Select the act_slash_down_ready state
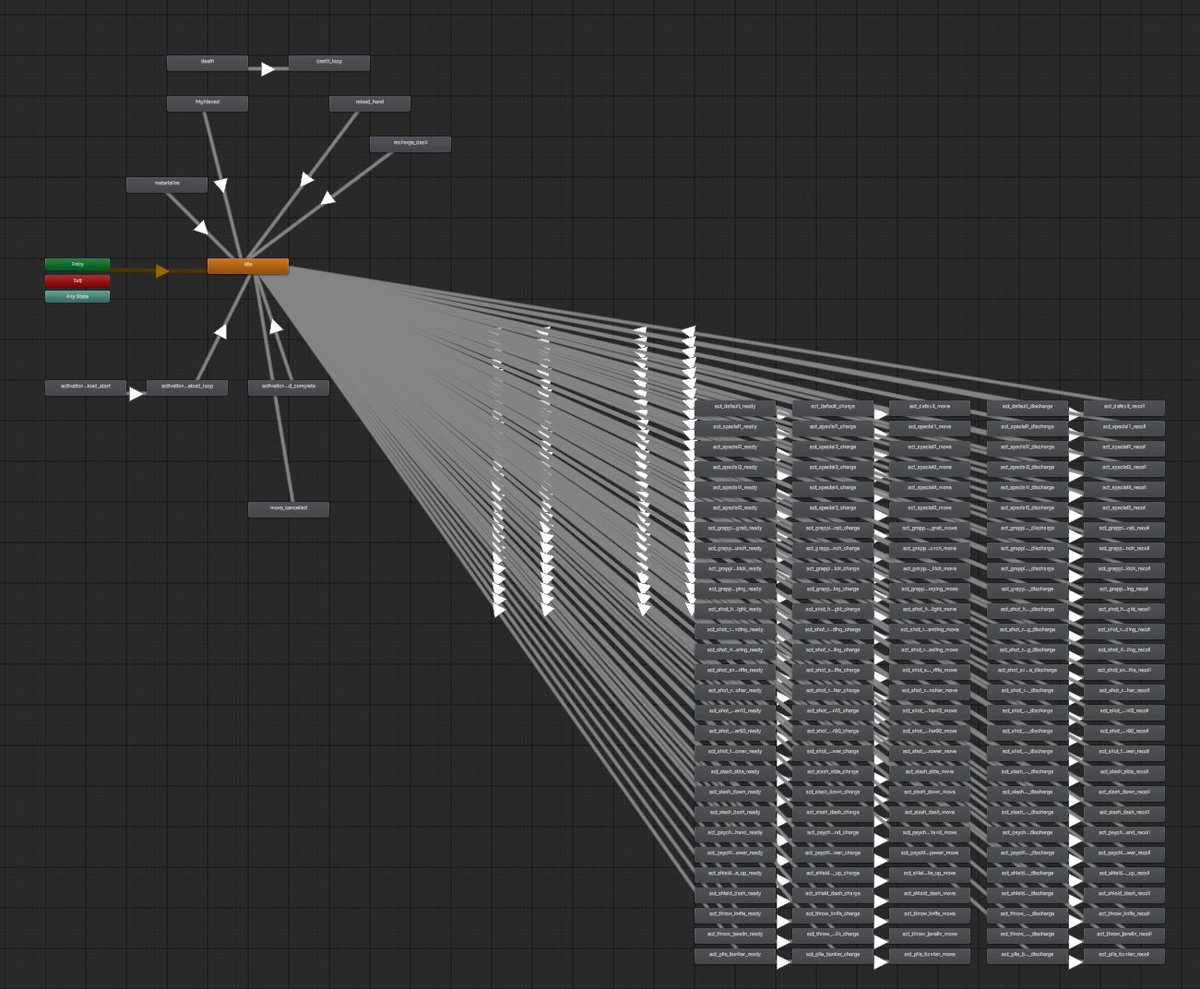This screenshot has width=1200, height=989. (x=735, y=793)
